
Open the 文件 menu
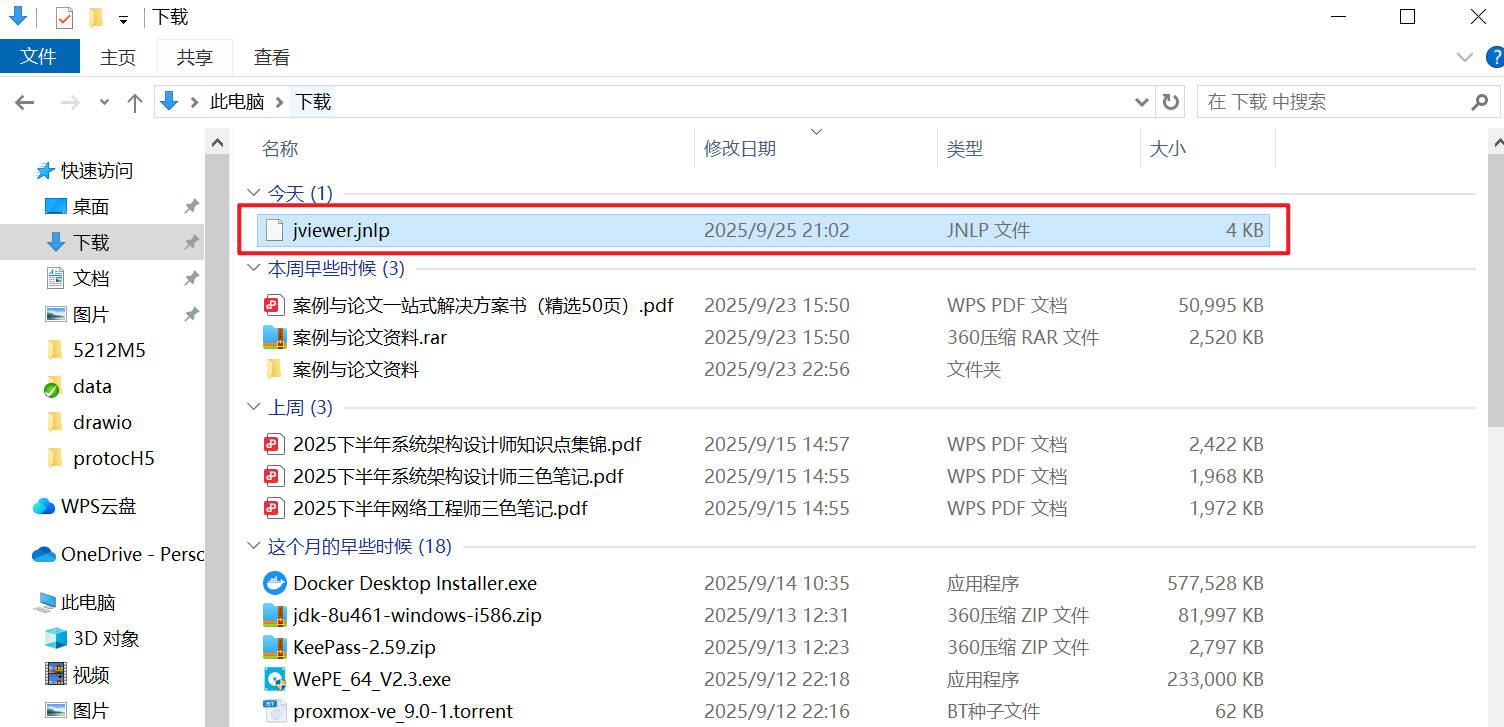click(39, 57)
